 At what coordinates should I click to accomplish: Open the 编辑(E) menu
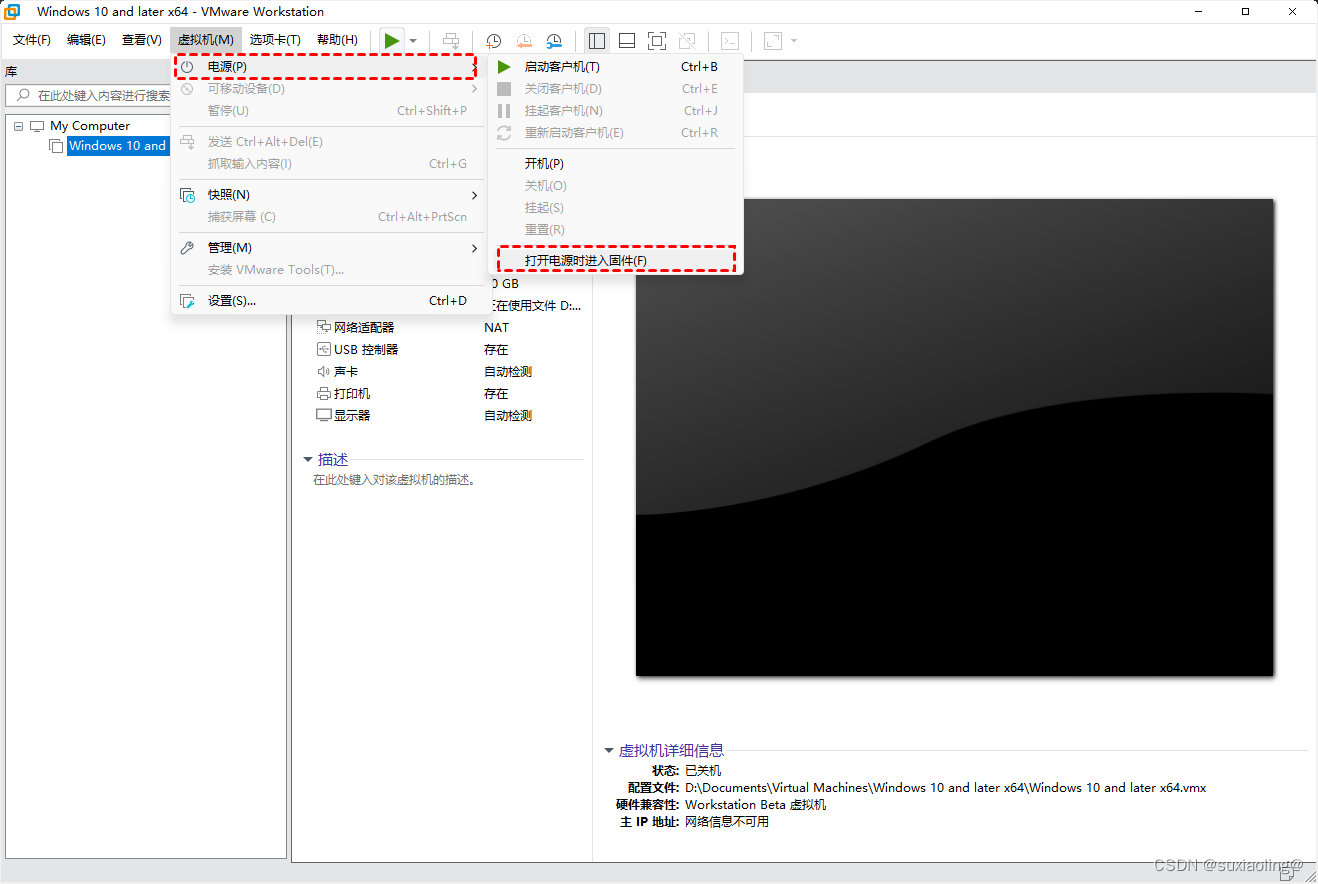click(x=86, y=40)
